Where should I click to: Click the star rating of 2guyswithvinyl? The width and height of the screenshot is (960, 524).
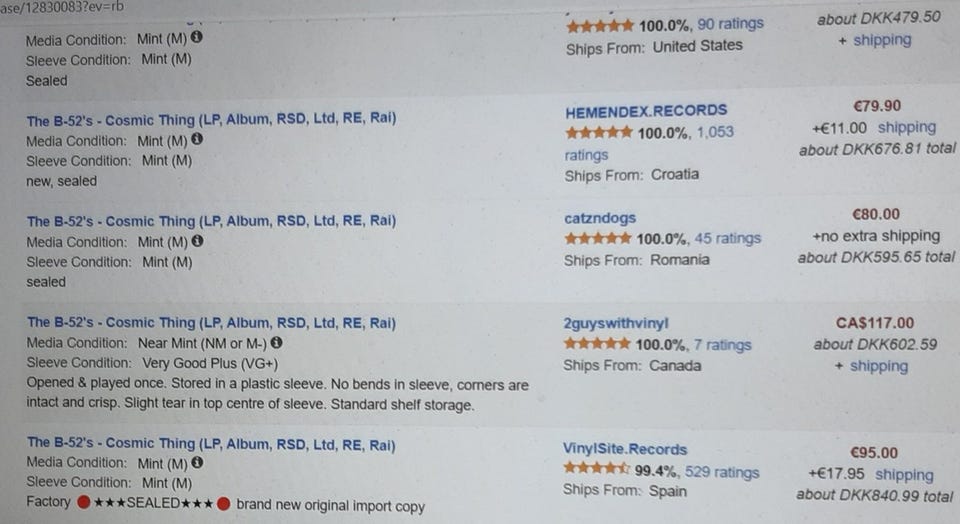pyautogui.click(x=597, y=344)
